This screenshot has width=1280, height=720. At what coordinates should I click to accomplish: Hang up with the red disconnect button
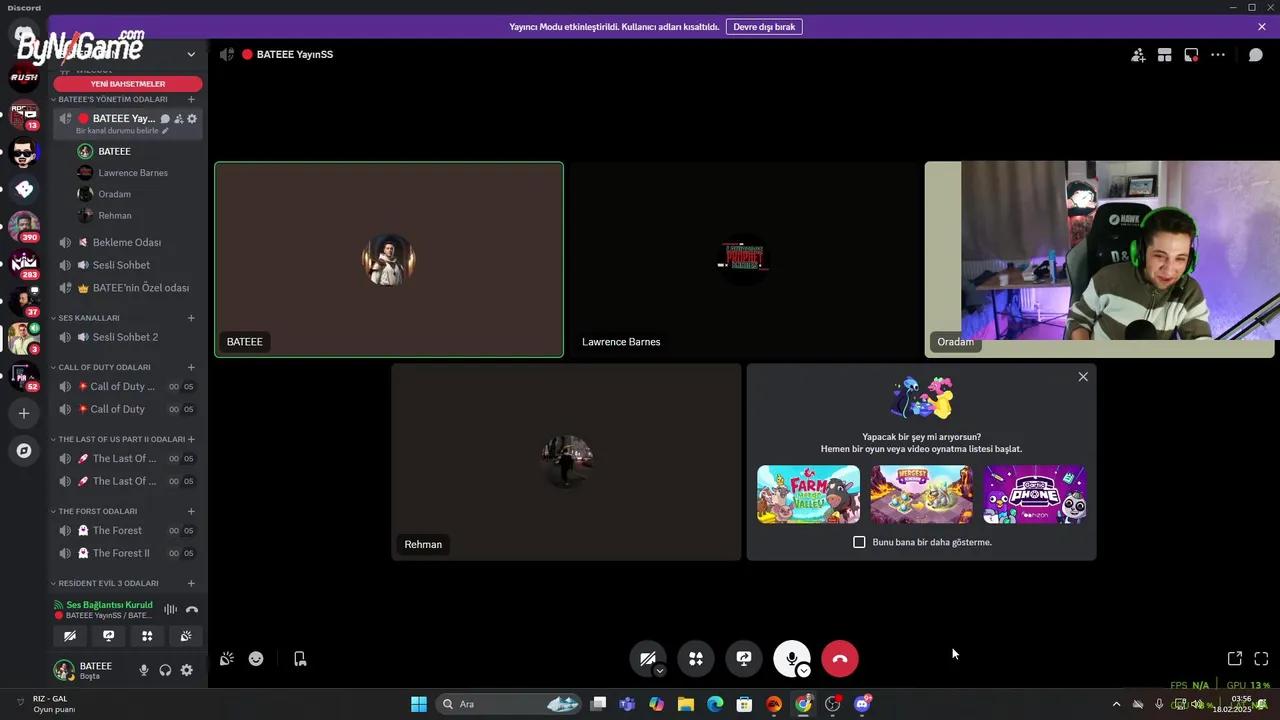[840, 659]
